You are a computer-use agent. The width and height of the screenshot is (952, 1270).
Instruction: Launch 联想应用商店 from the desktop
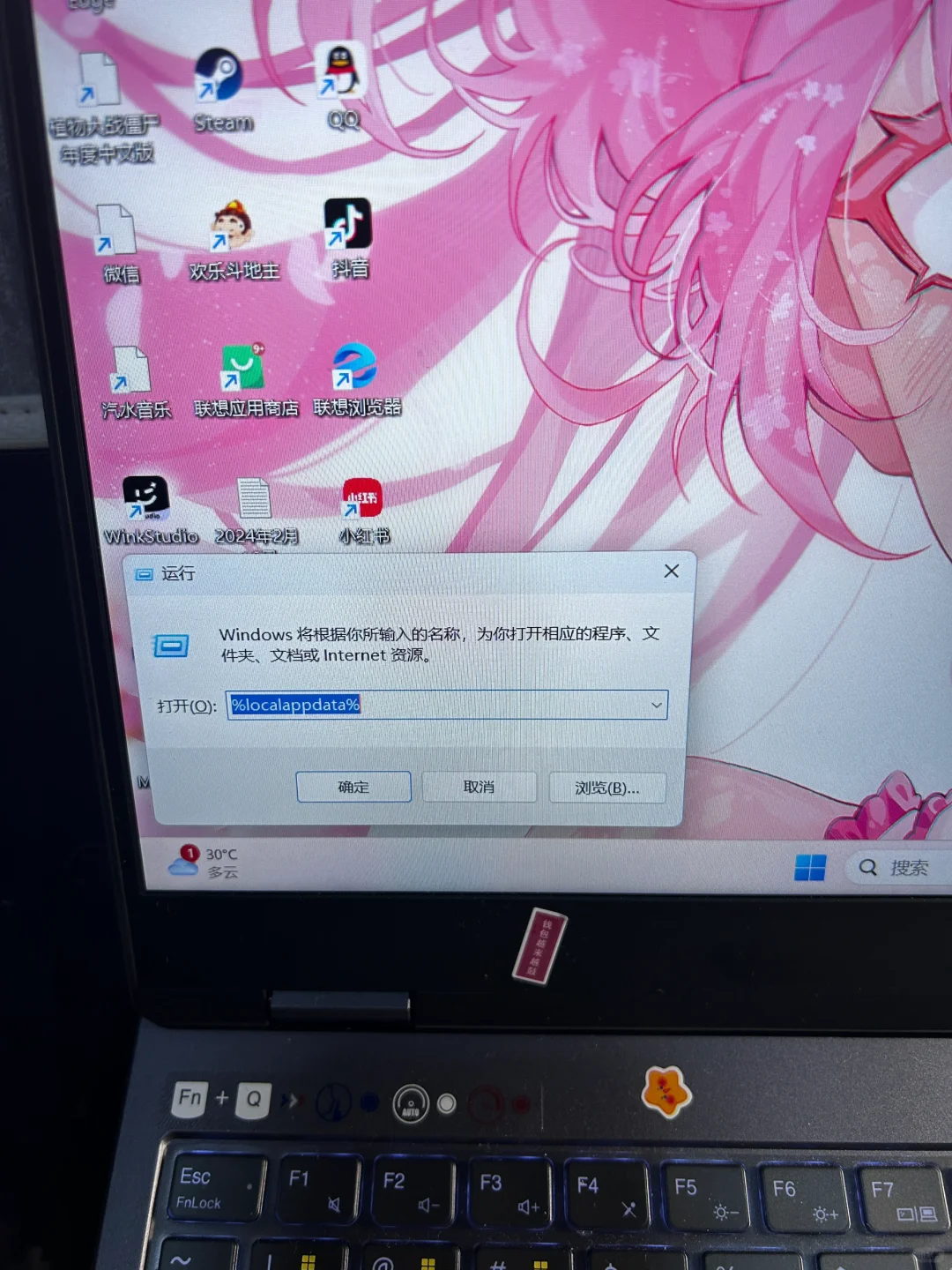pyautogui.click(x=245, y=380)
